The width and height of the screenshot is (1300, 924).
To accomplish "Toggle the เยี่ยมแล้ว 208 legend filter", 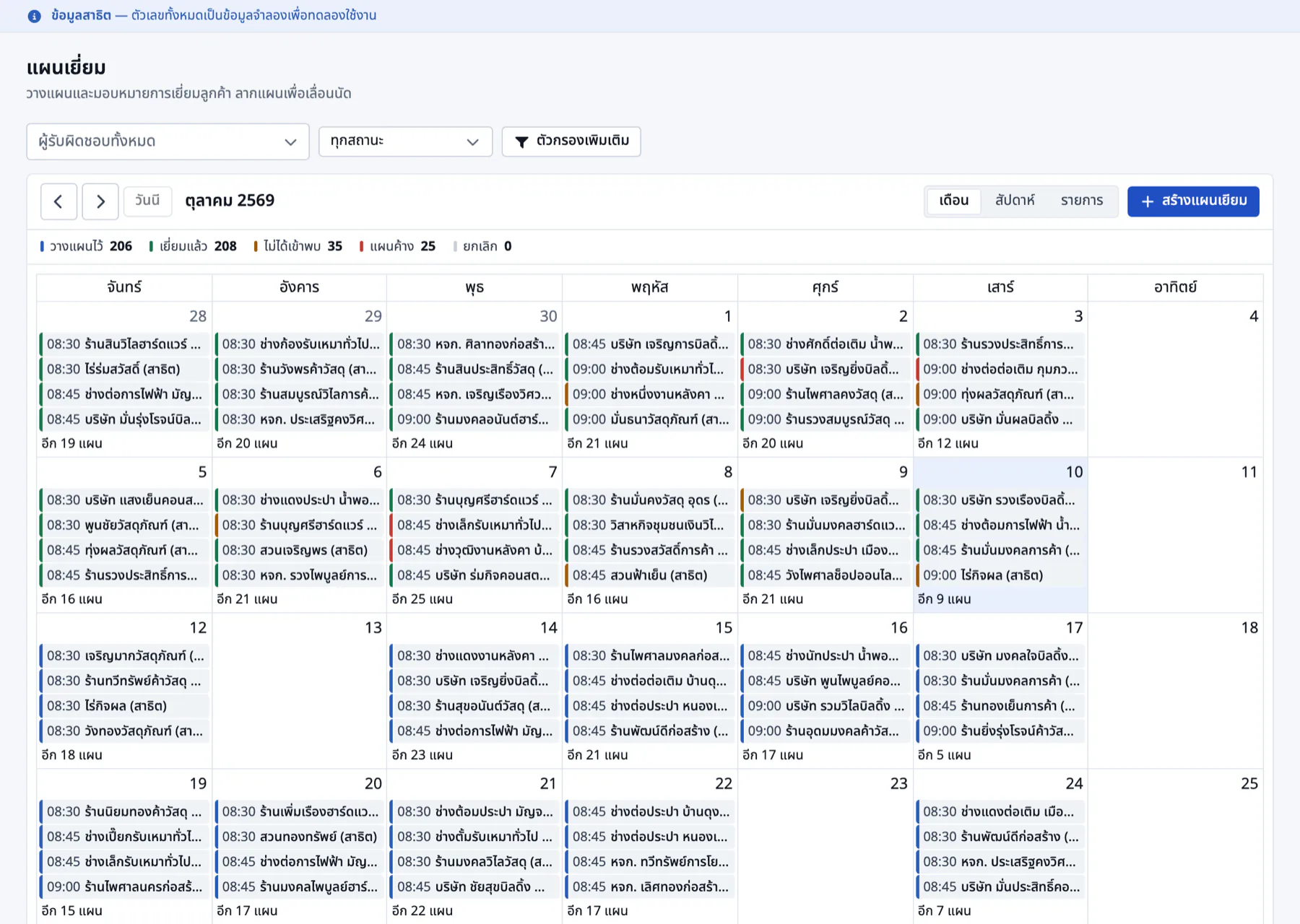I will tap(193, 246).
